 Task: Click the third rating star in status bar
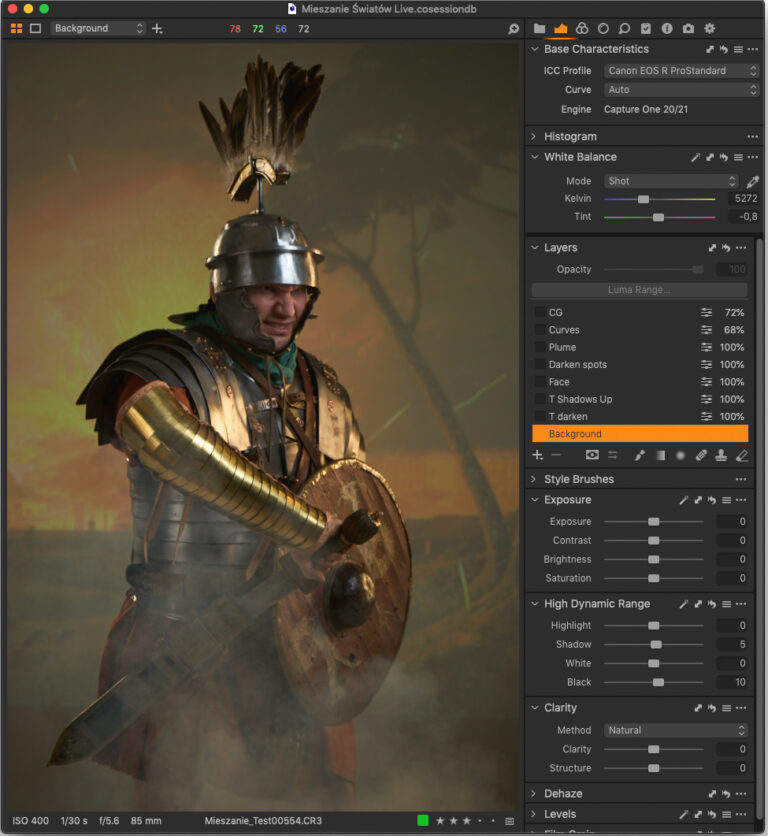tap(466, 821)
